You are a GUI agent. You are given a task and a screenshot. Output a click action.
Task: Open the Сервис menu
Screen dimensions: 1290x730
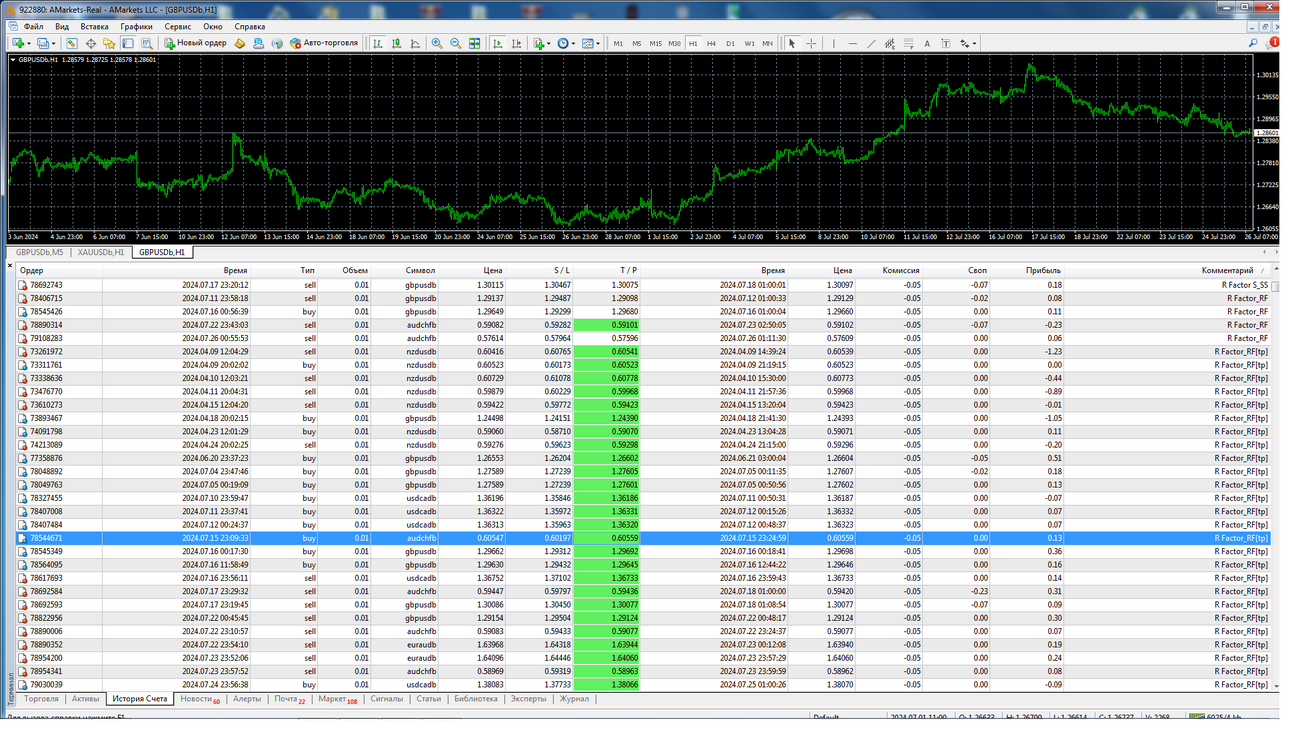(x=178, y=27)
